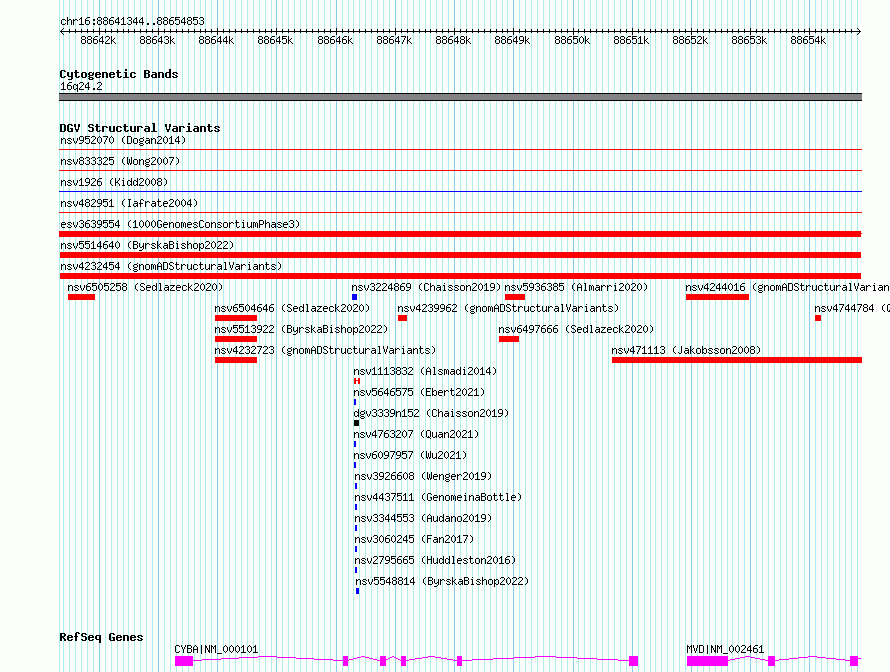Open esv3639554 (1000GenomesConsortiumPhase3) label

tap(180, 224)
